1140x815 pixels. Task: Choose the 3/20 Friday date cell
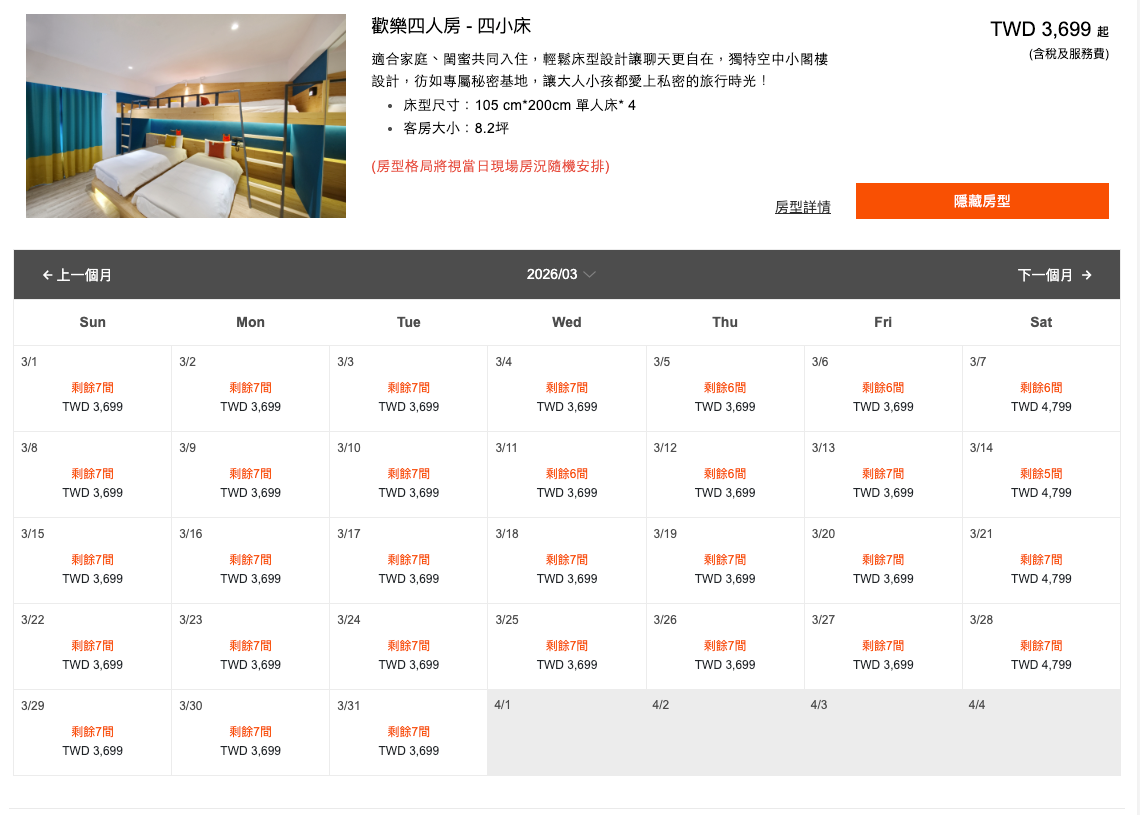[883, 561]
